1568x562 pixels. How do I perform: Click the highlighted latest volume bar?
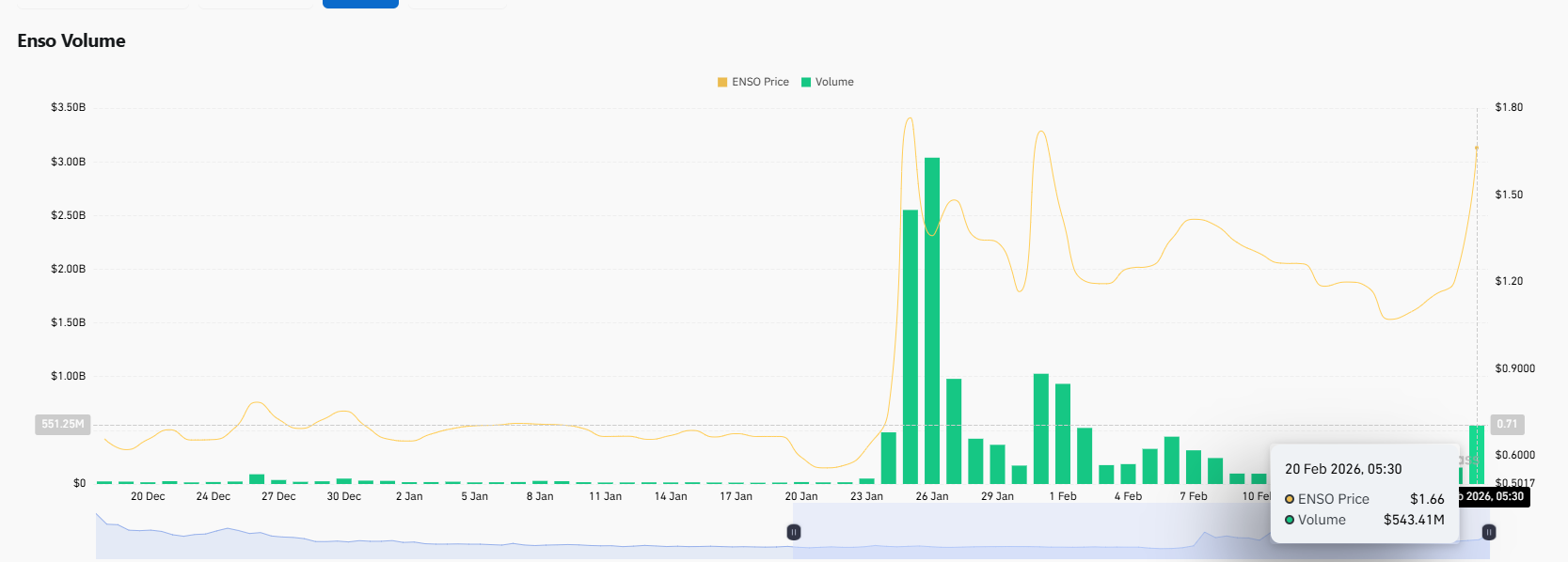tap(1476, 454)
